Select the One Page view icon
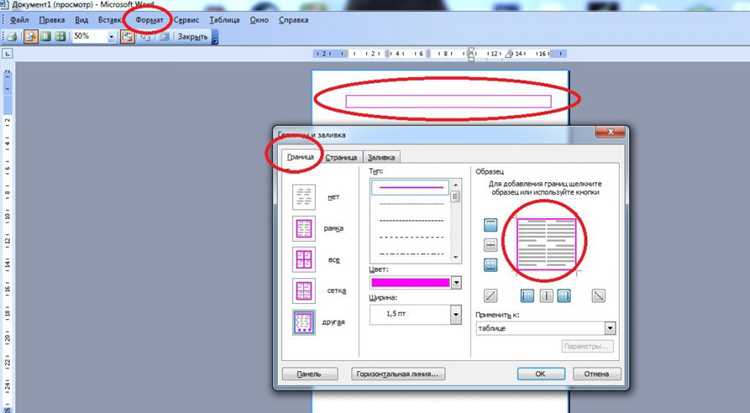This screenshot has height=413, width=750. point(46,36)
